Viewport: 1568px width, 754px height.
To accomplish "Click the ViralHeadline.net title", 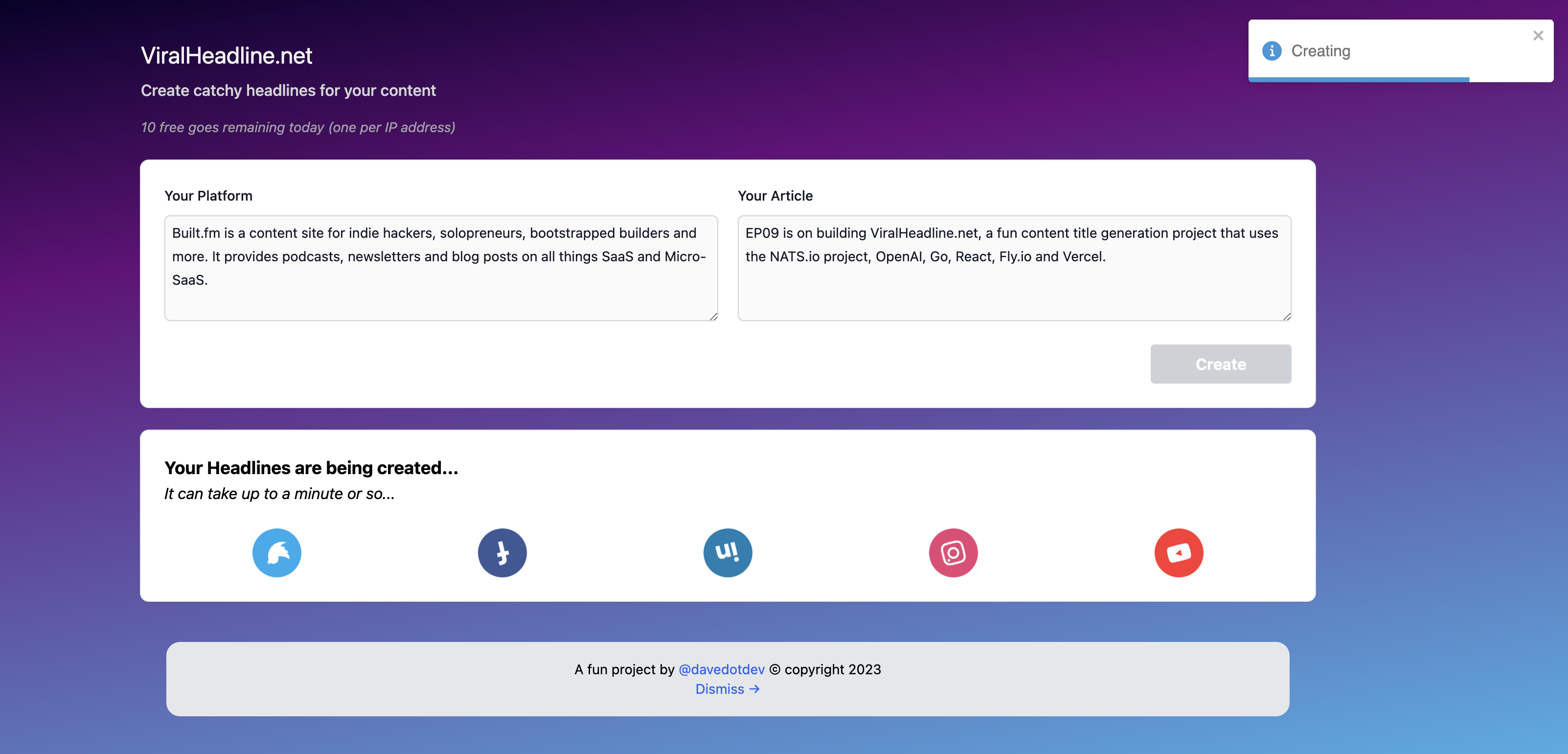I will point(227,55).
